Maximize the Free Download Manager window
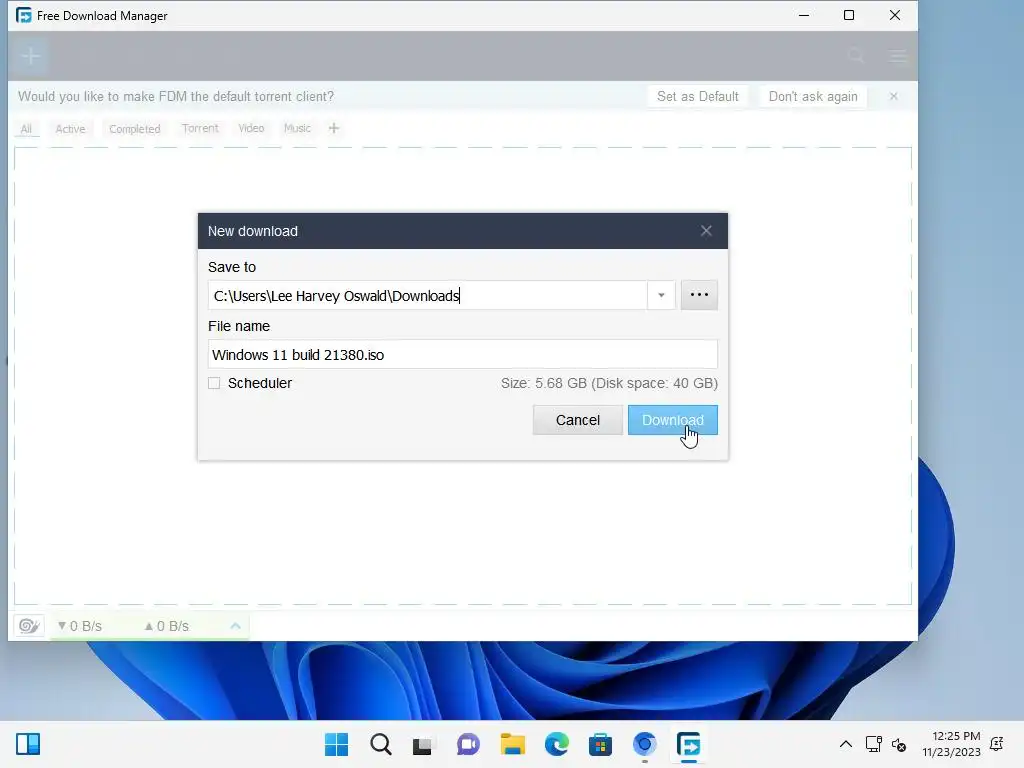This screenshot has height=768, width=1024. click(x=849, y=15)
